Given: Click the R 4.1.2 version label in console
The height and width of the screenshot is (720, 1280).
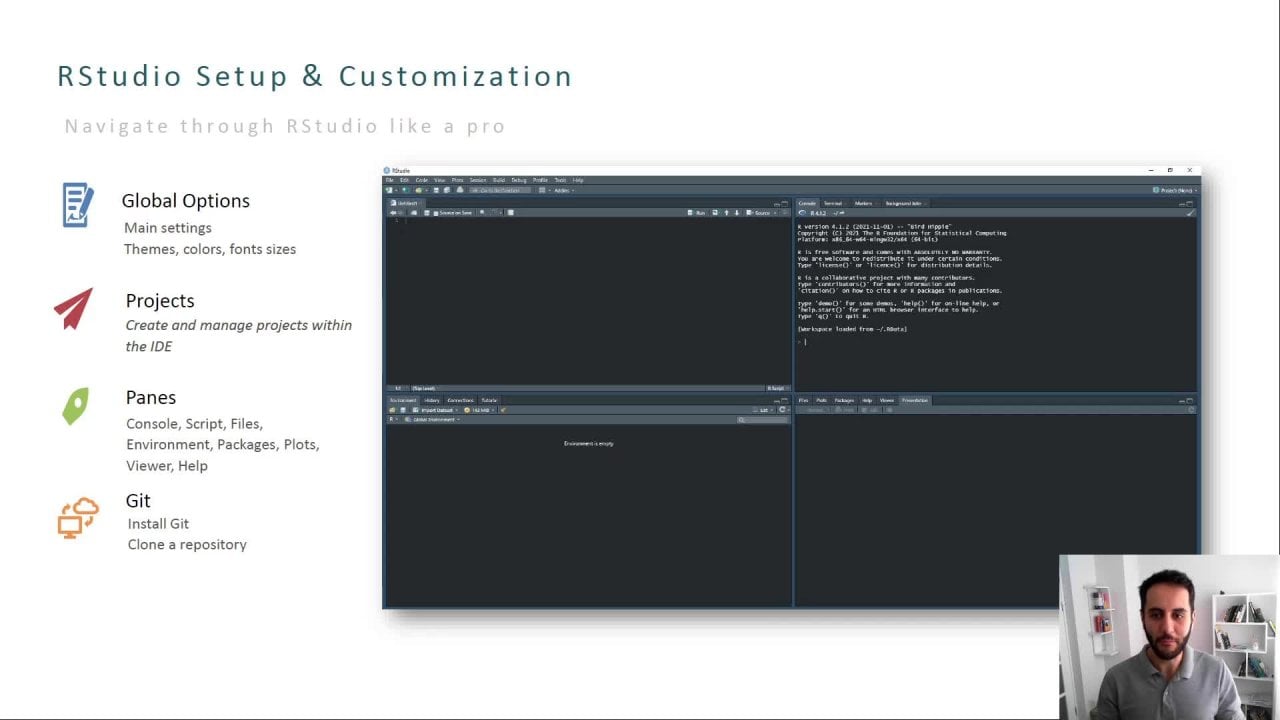Looking at the screenshot, I should [818, 213].
